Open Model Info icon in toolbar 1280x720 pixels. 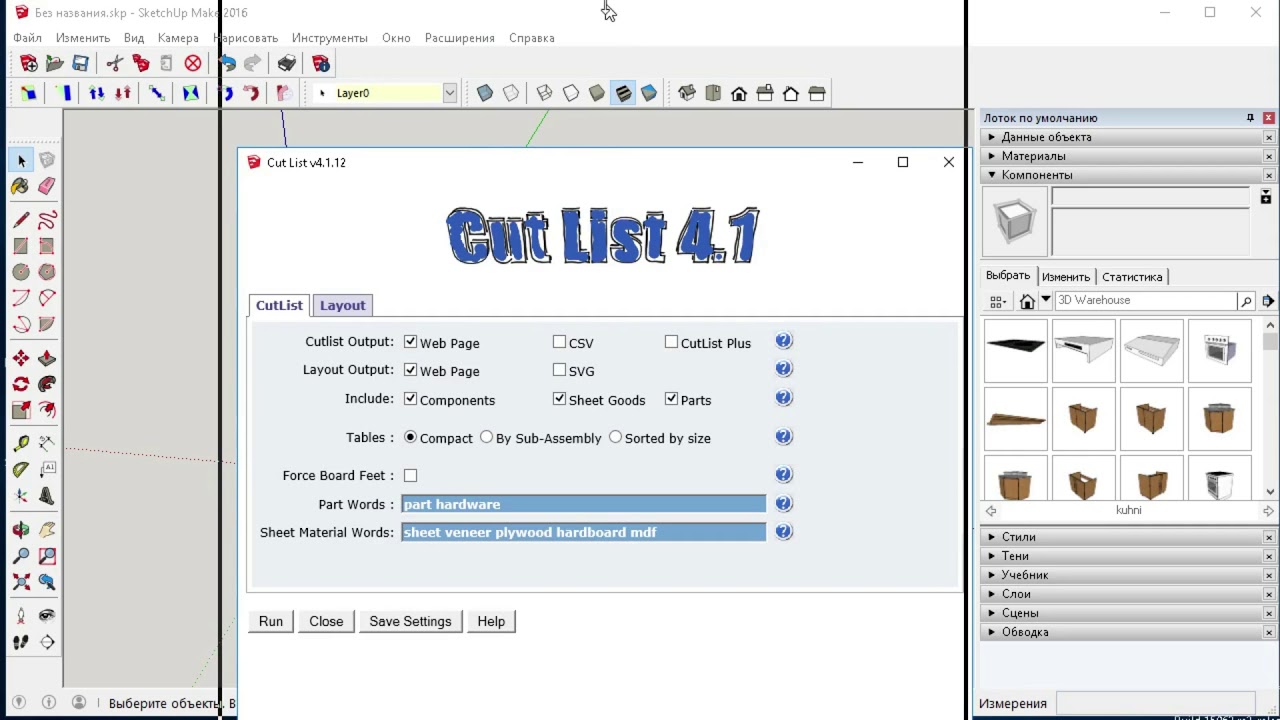pyautogui.click(x=321, y=63)
